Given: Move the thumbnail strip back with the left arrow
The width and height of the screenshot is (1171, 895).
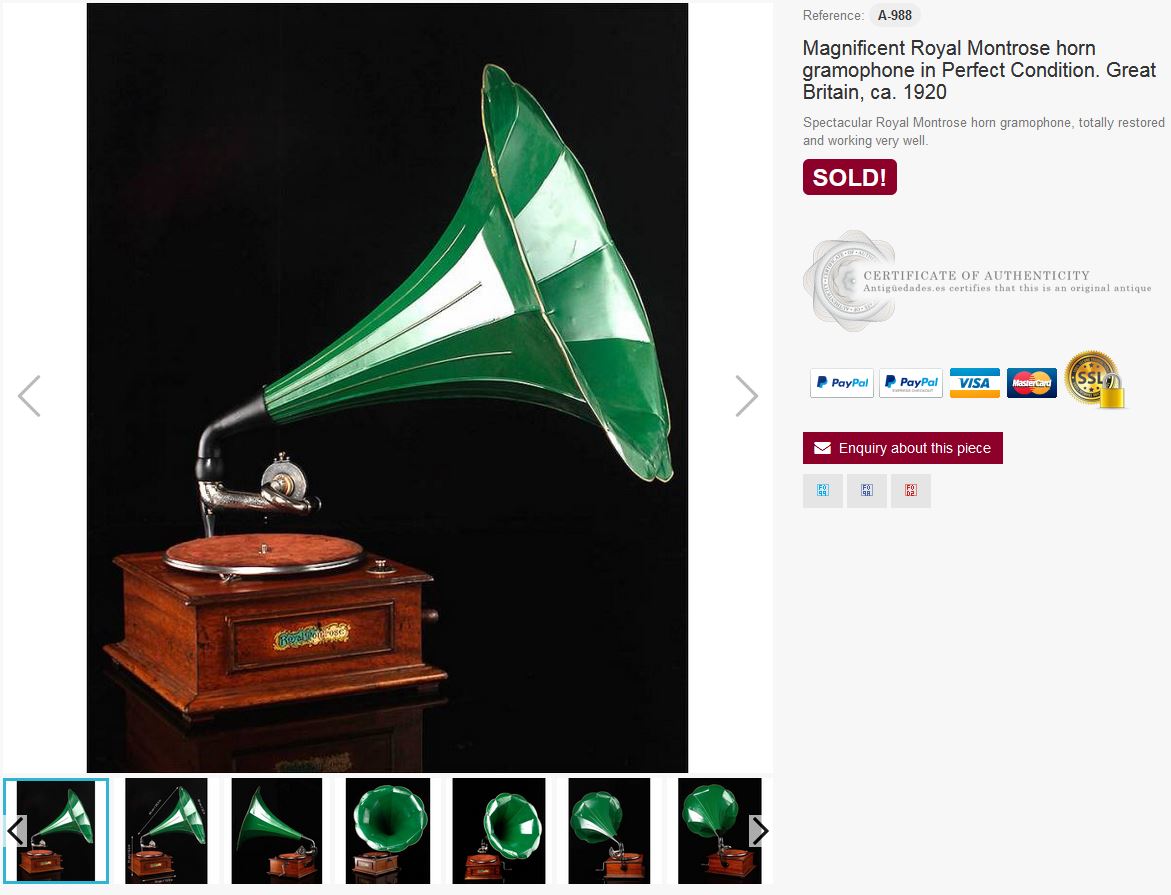Looking at the screenshot, I should 16,831.
